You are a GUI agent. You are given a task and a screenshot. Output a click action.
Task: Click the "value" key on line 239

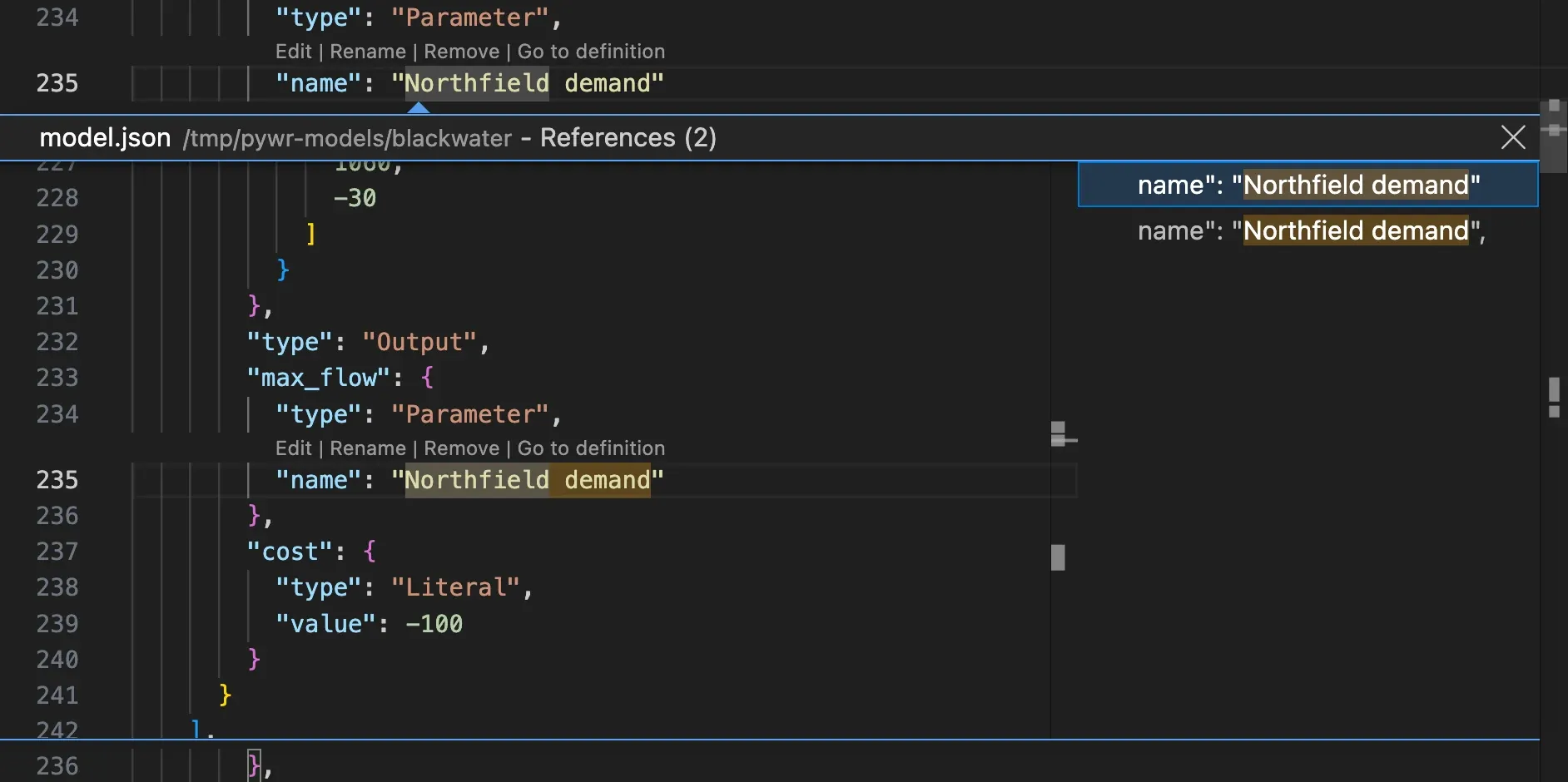click(x=326, y=624)
